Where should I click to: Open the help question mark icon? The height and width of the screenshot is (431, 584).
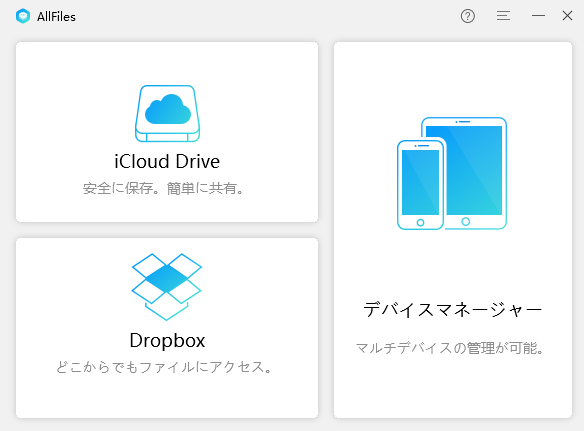point(467,16)
